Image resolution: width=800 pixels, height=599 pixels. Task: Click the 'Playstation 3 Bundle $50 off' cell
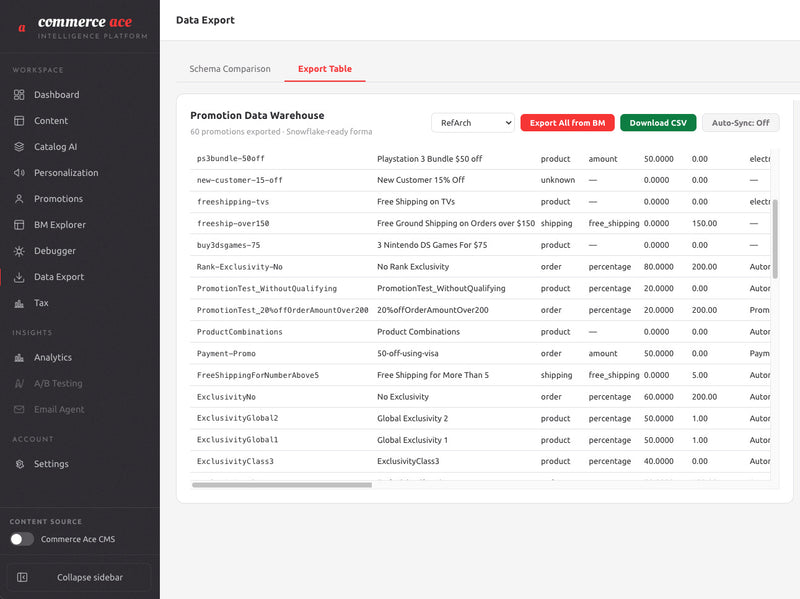(x=430, y=159)
